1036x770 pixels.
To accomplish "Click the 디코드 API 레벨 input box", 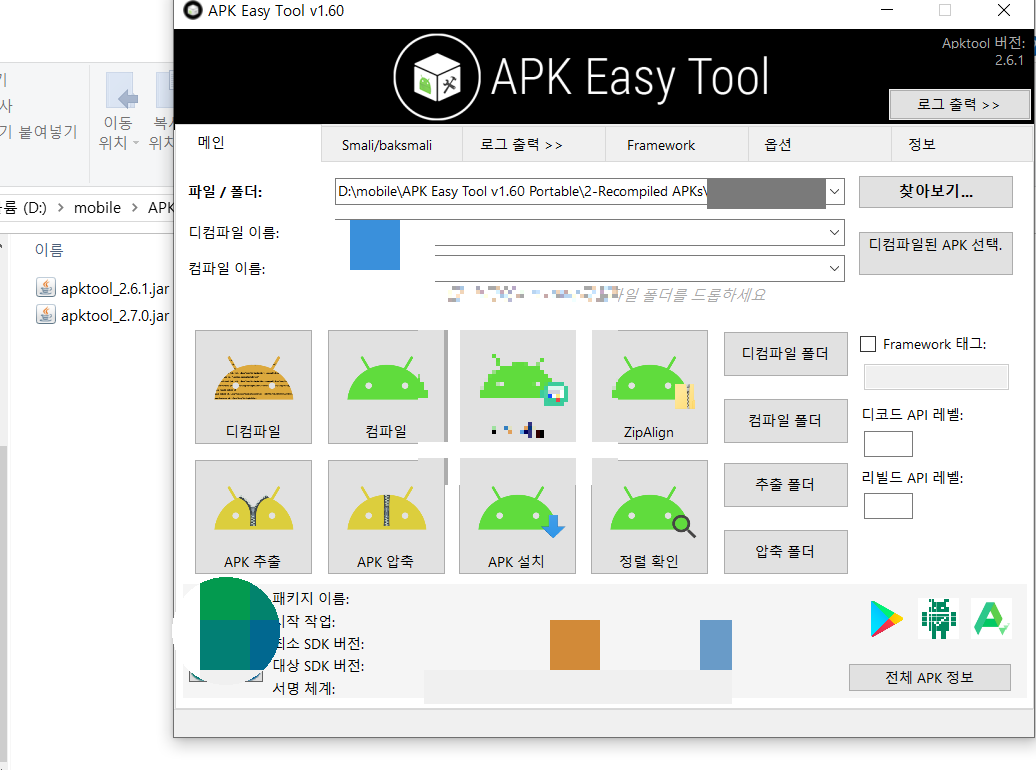I will point(888,443).
